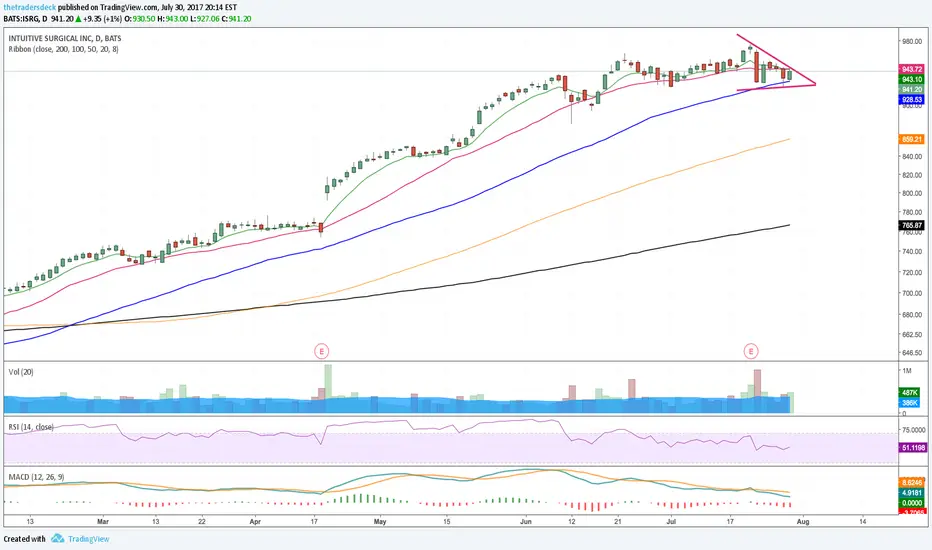932x550 pixels.
Task: Click the 720.00 price axis label
Action: pos(912,272)
